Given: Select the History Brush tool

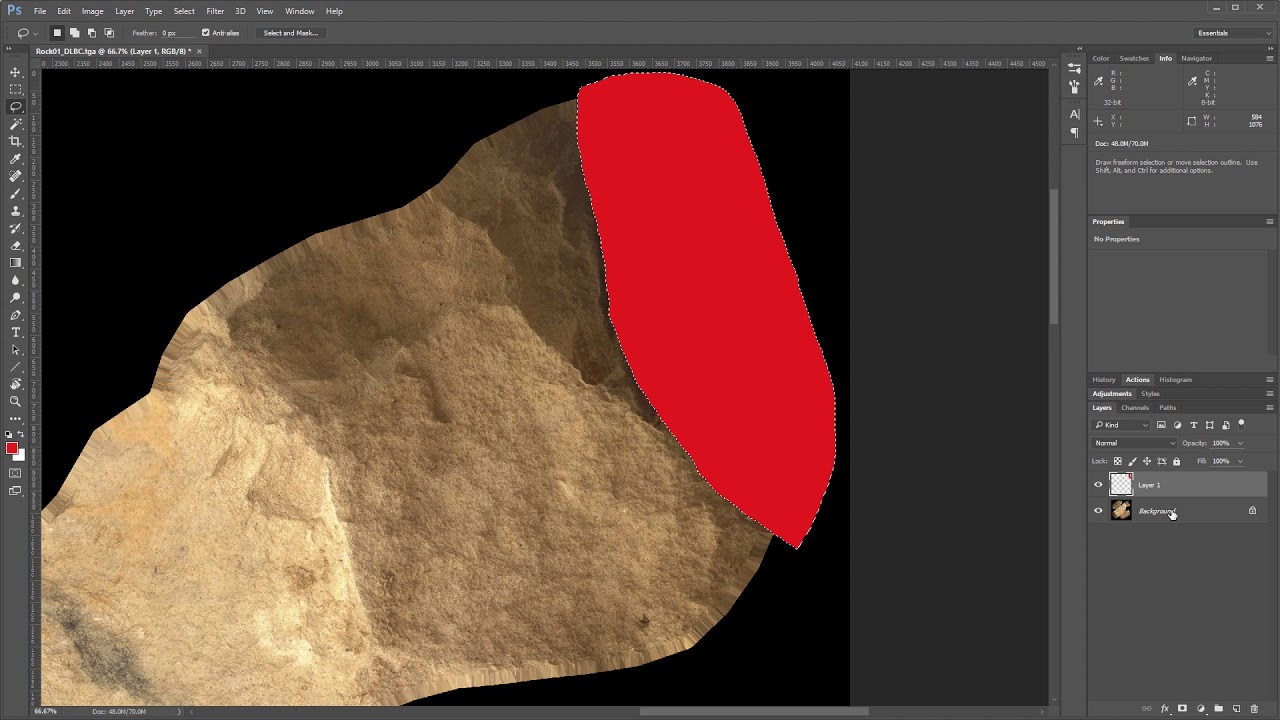Looking at the screenshot, I should click(15, 228).
